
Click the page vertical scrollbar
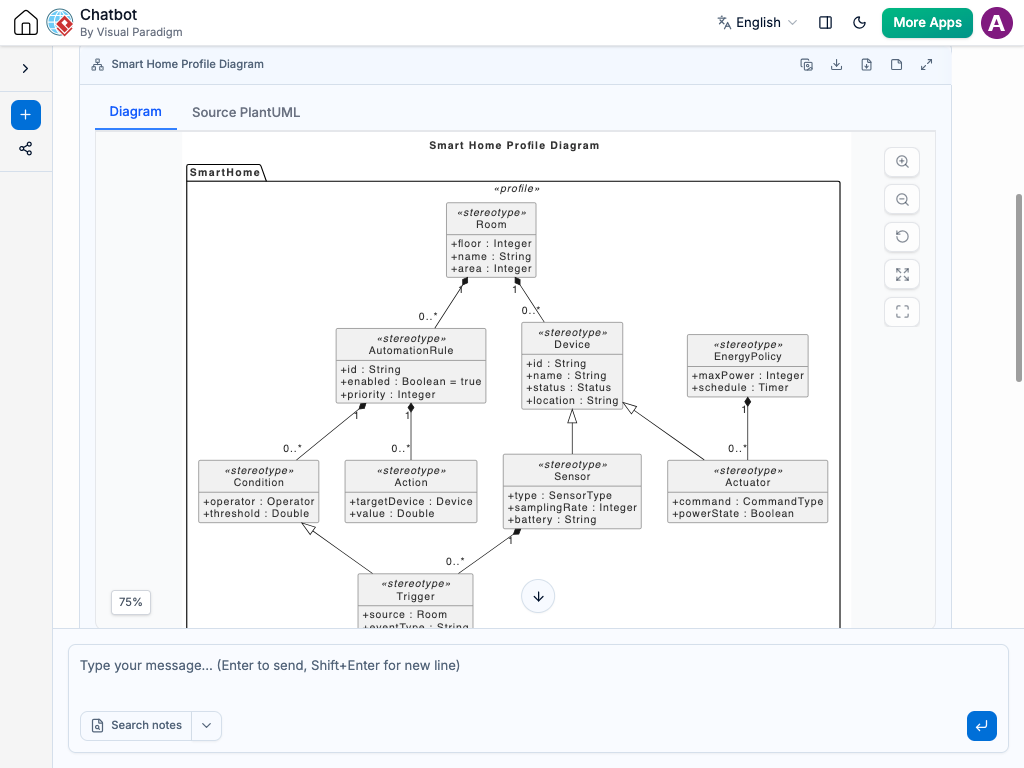tap(1019, 287)
